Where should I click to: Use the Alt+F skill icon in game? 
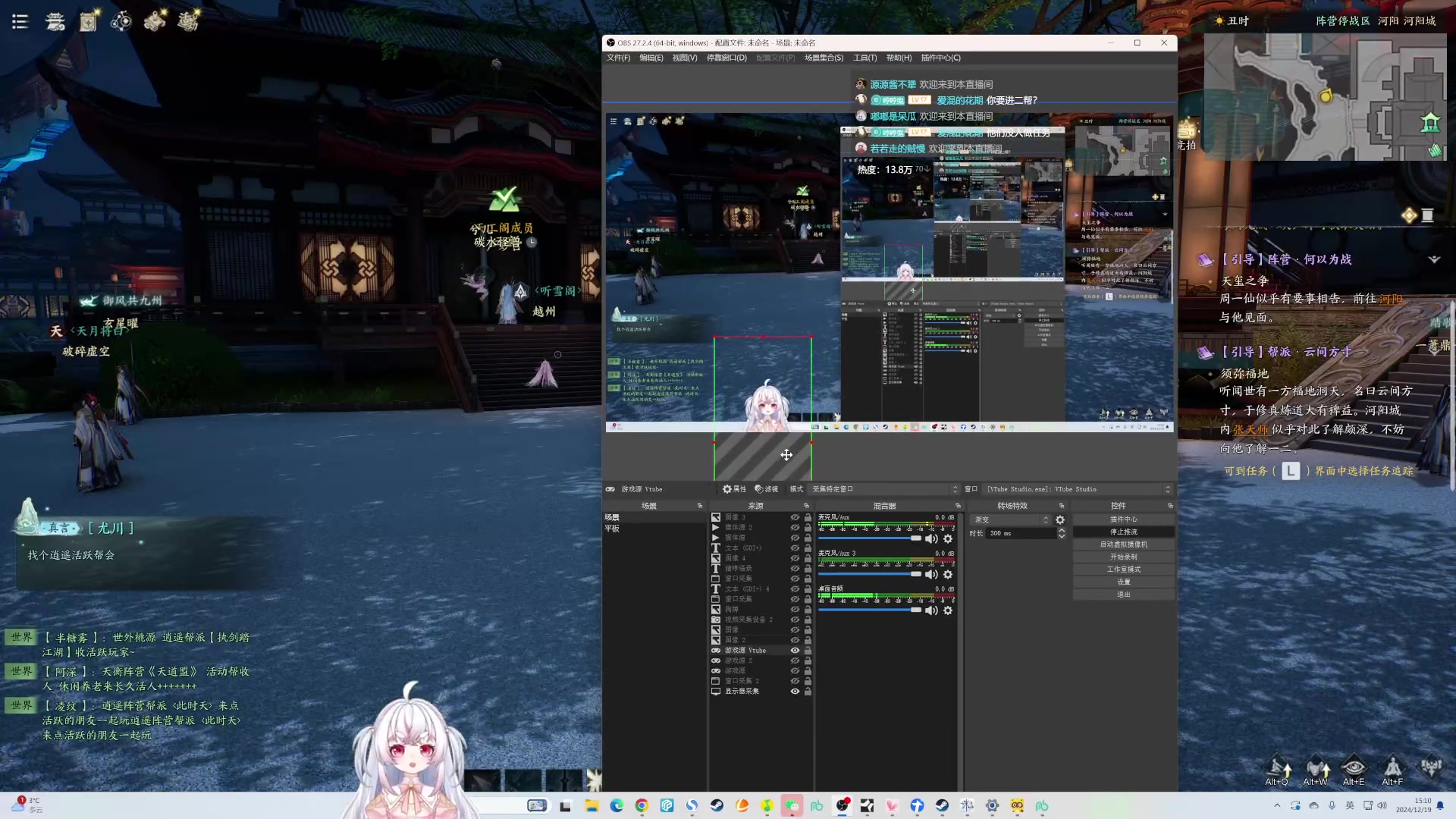[1392, 767]
